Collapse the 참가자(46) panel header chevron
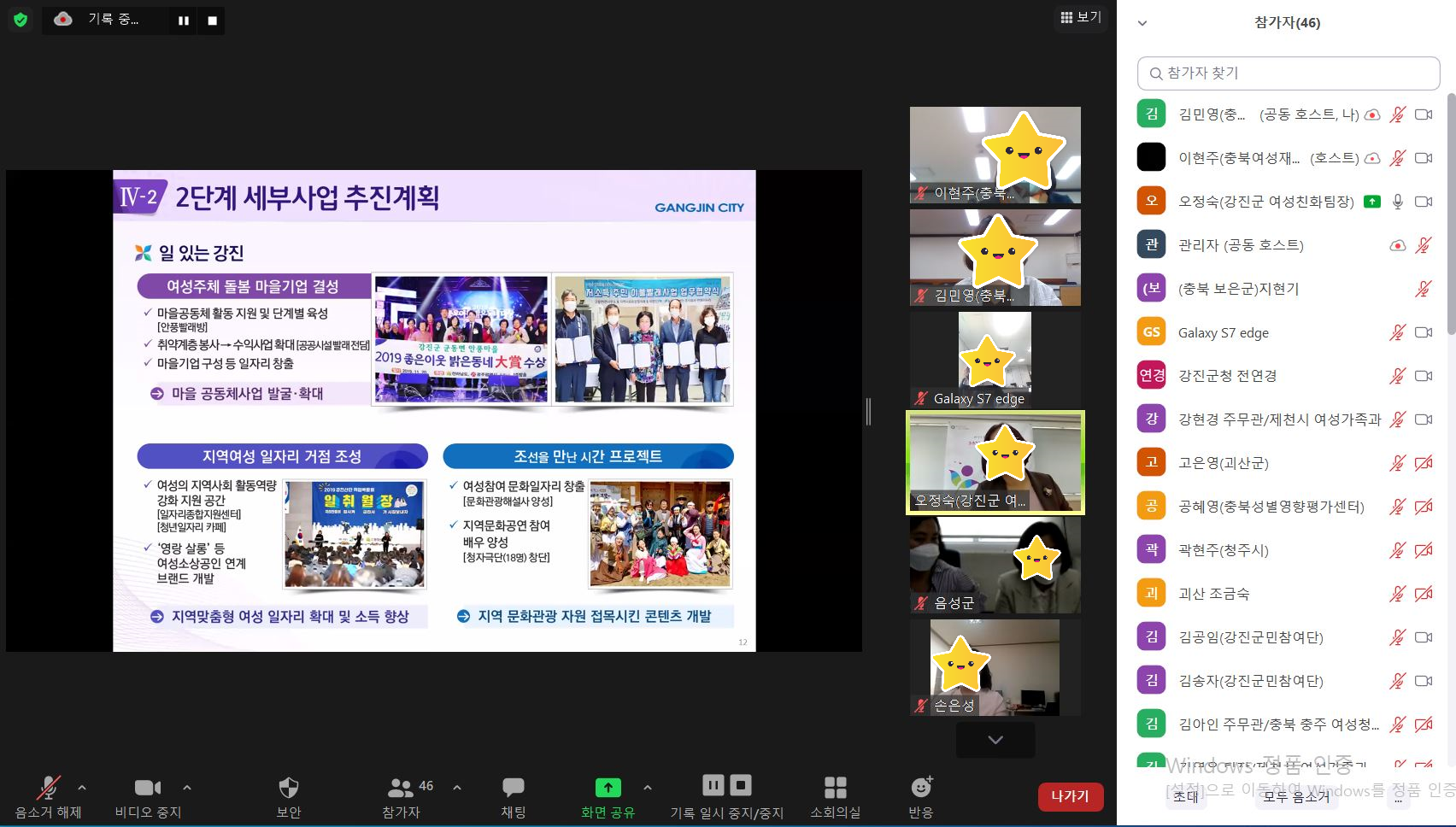The height and width of the screenshot is (827, 1456). (1142, 23)
